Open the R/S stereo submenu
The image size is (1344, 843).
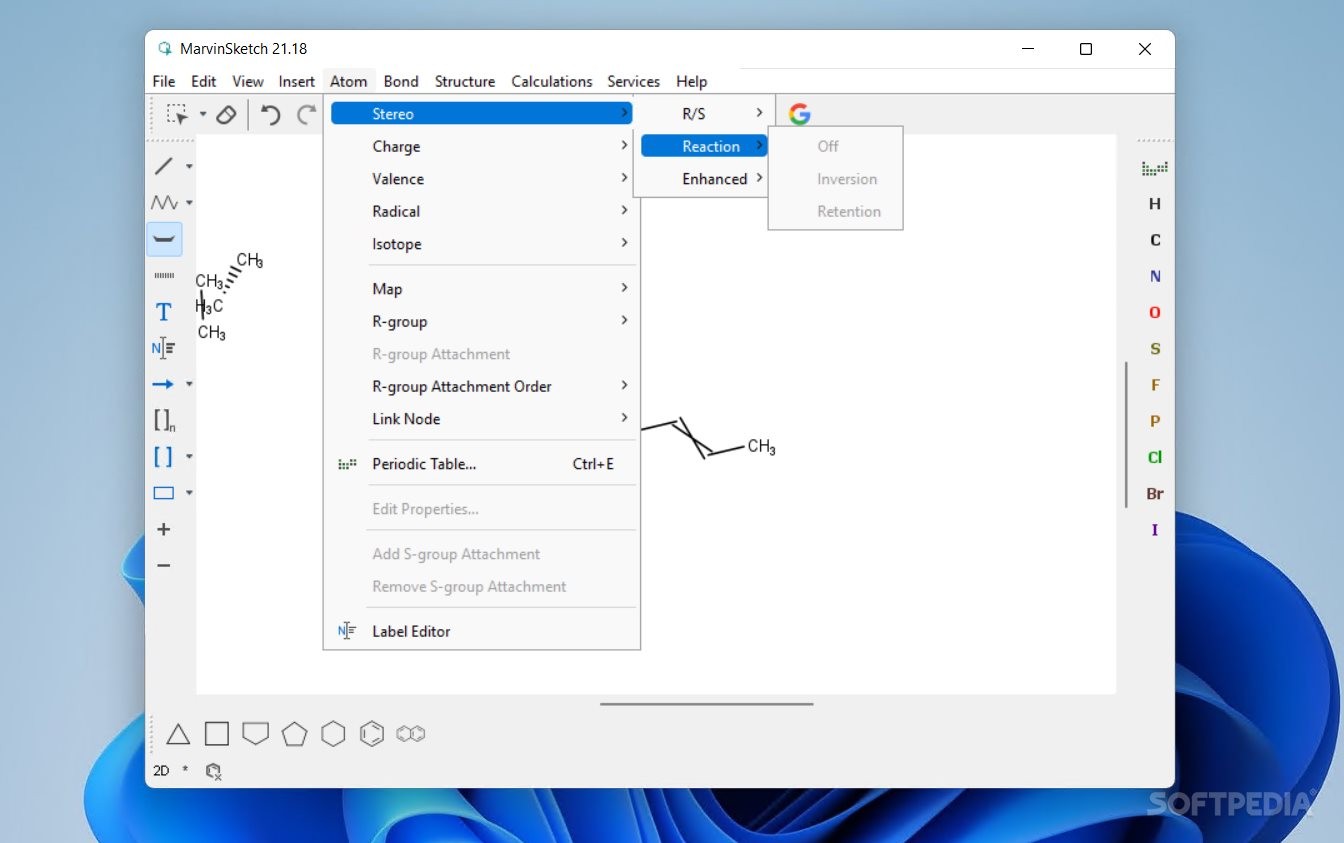tap(704, 114)
